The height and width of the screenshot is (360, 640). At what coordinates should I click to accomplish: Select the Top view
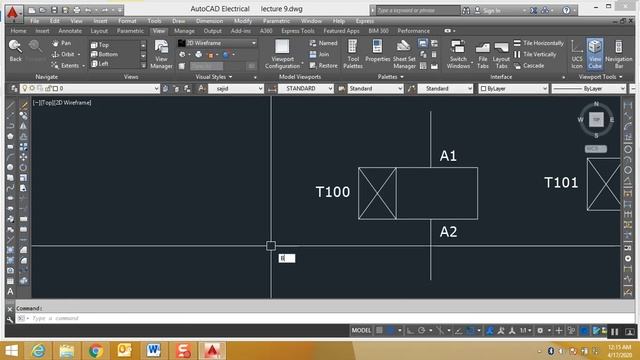[100, 45]
